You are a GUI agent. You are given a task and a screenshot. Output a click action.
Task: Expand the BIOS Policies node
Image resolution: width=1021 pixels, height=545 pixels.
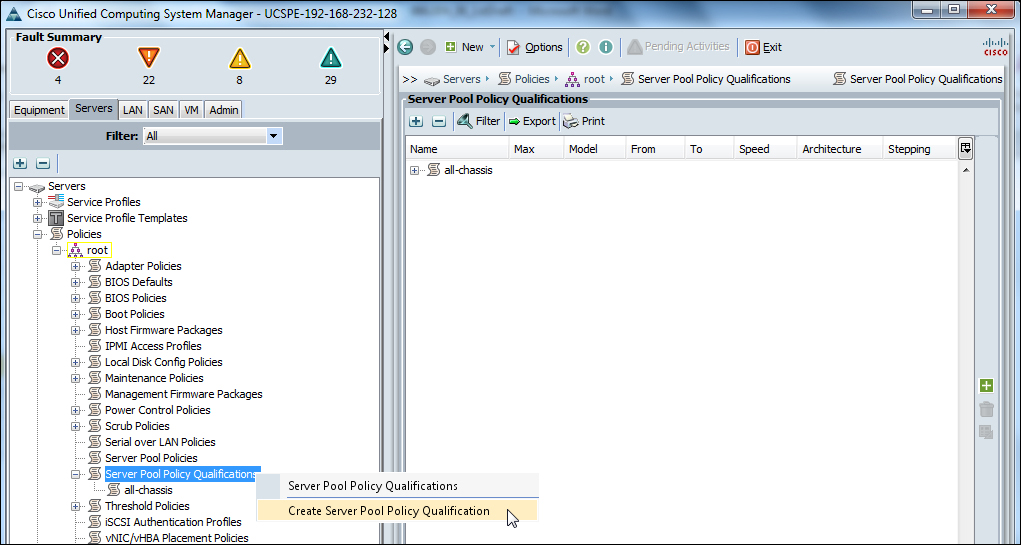tap(76, 298)
